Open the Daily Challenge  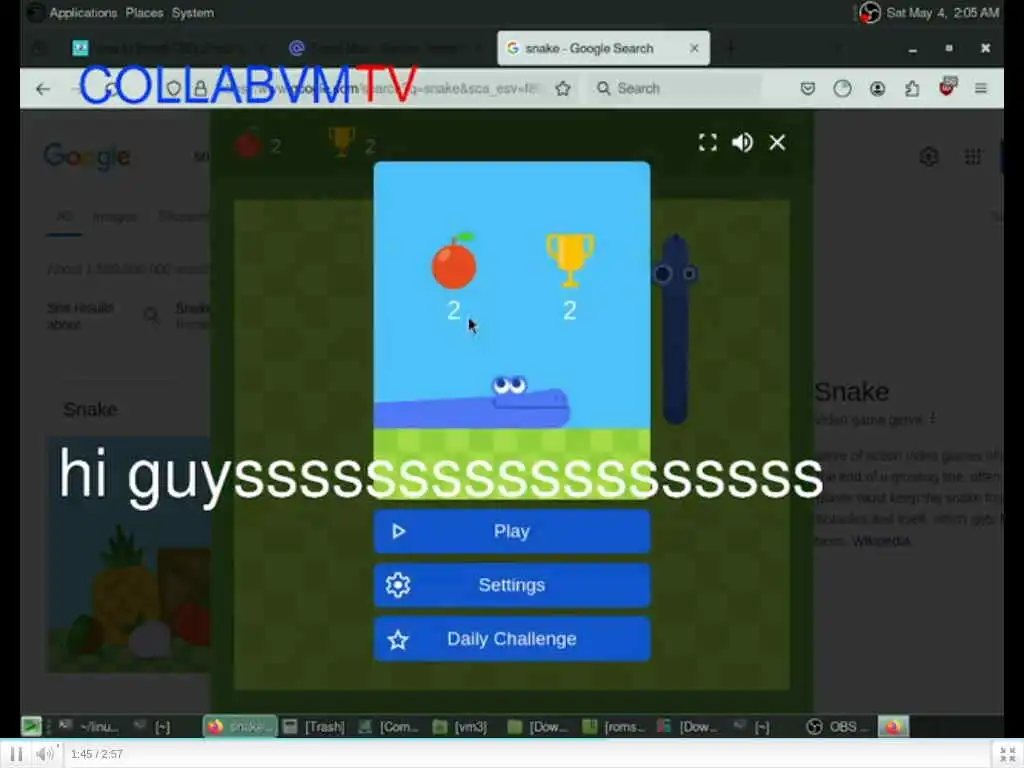tap(512, 639)
